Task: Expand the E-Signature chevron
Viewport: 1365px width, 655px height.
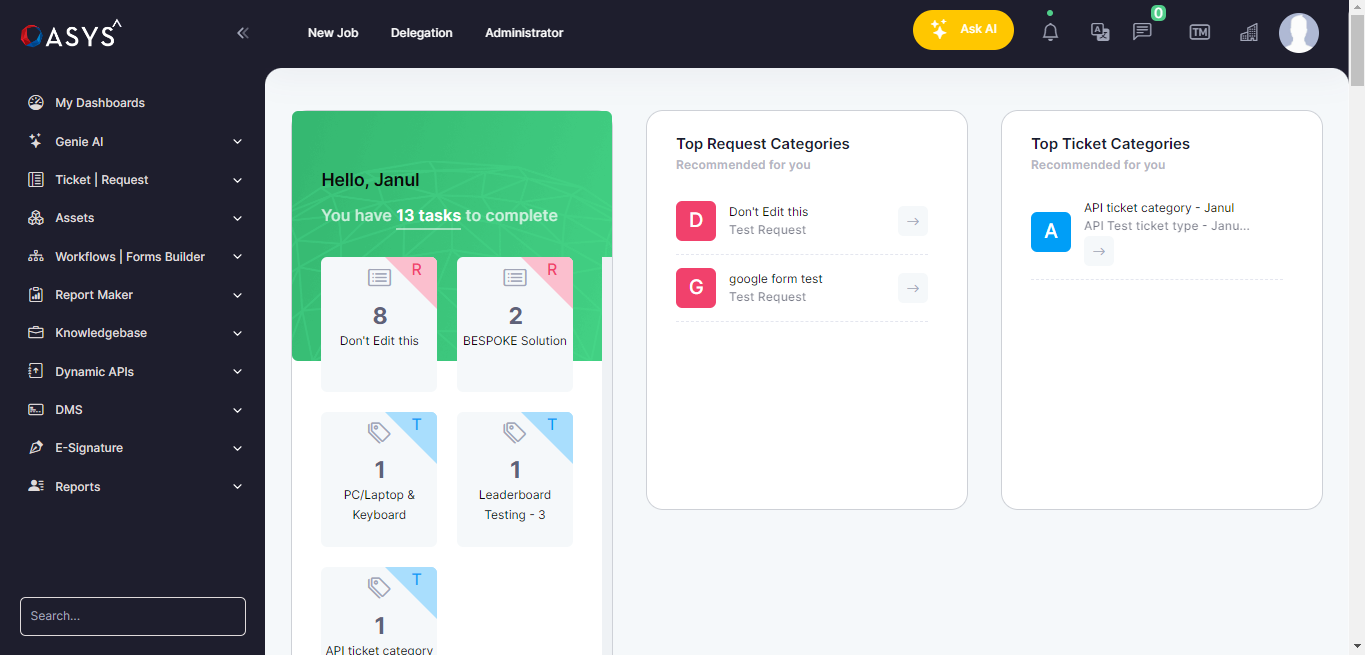Action: pyautogui.click(x=238, y=448)
